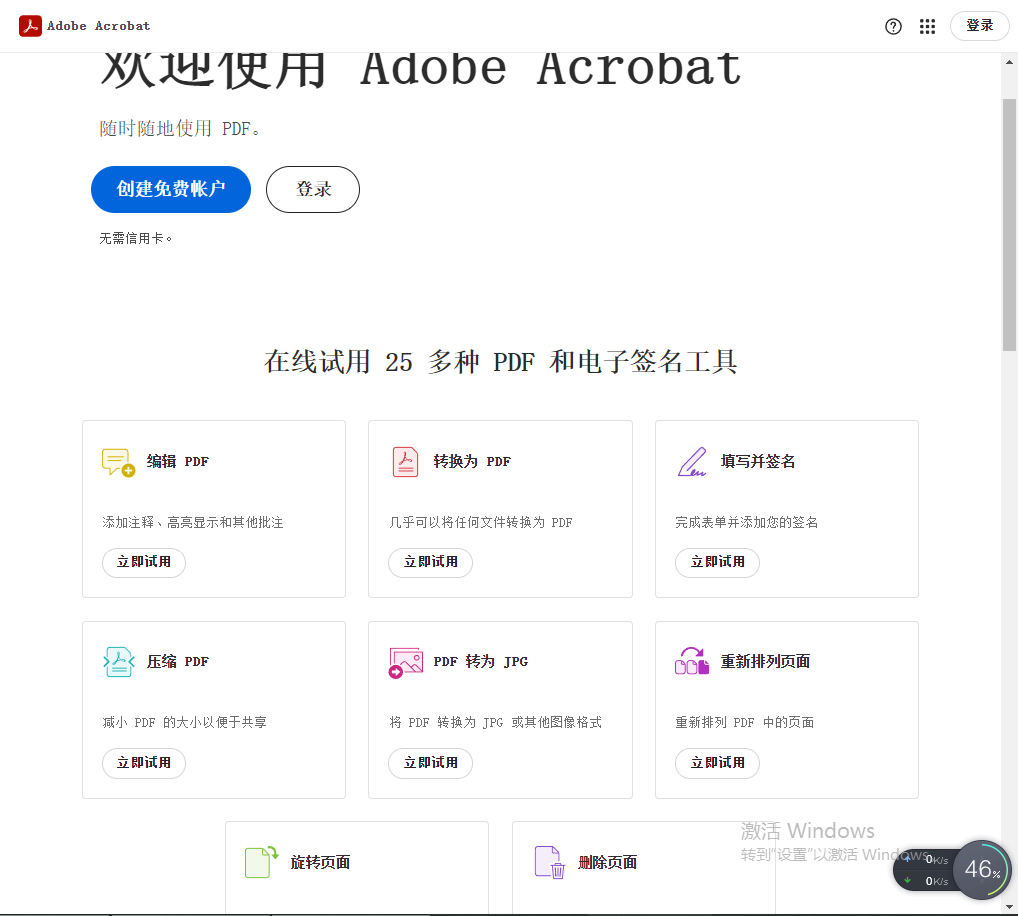The height and width of the screenshot is (916, 1018).
Task: Click text 添加注释、高亮显示和其他批注
Action: pos(193,523)
